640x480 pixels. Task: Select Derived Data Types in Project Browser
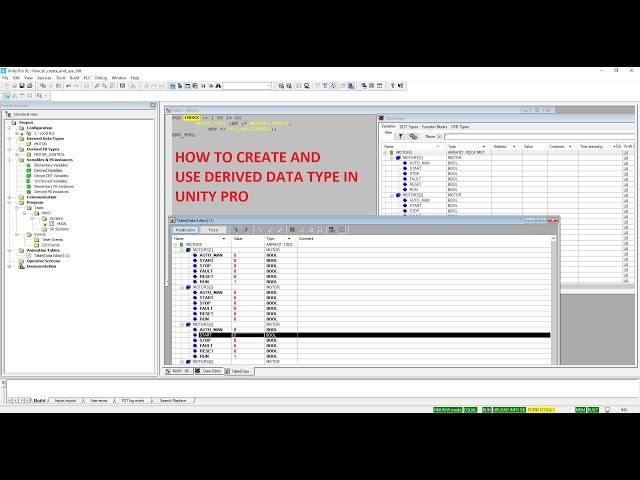coord(45,139)
